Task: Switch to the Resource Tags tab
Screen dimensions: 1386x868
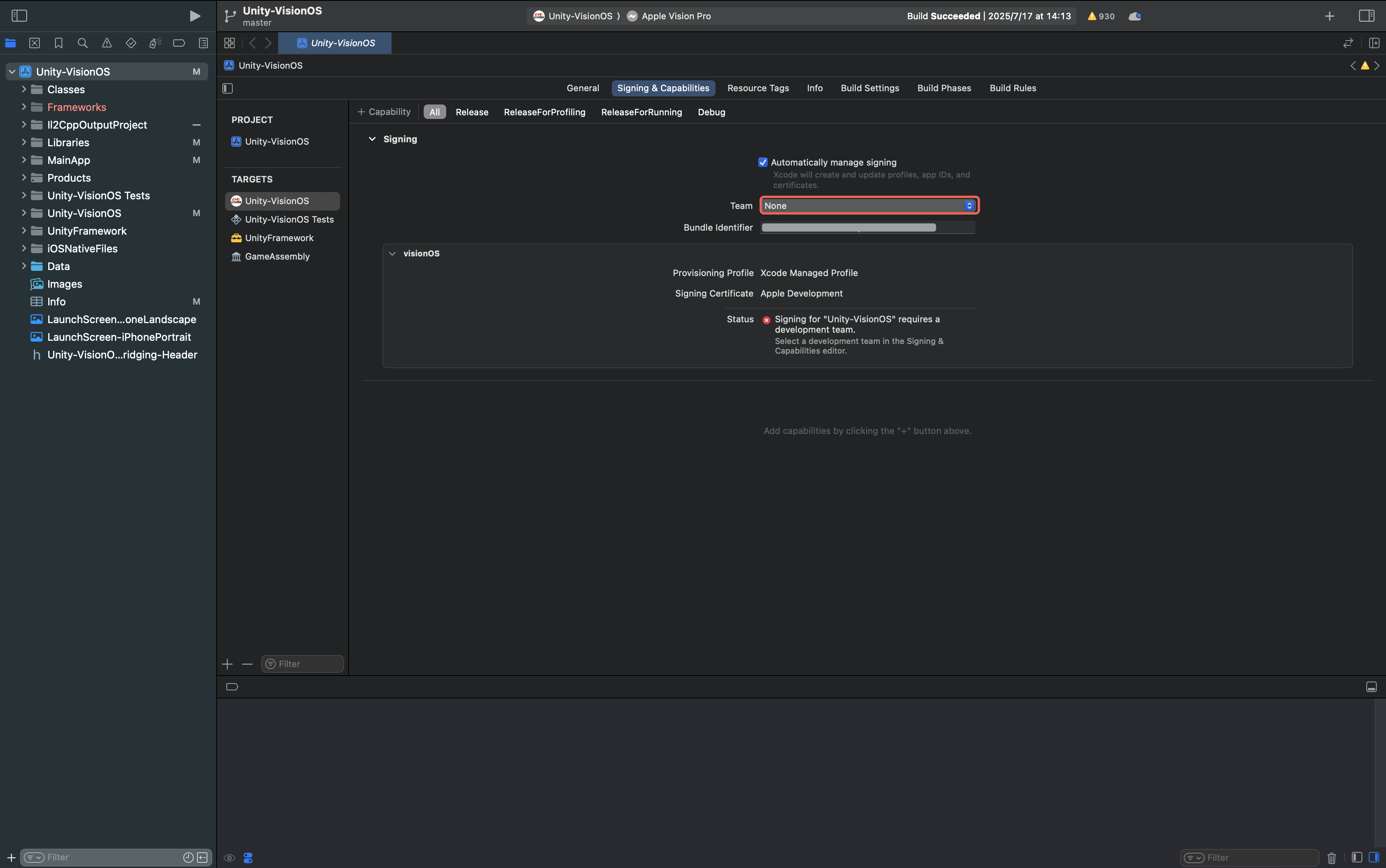Action: (758, 88)
